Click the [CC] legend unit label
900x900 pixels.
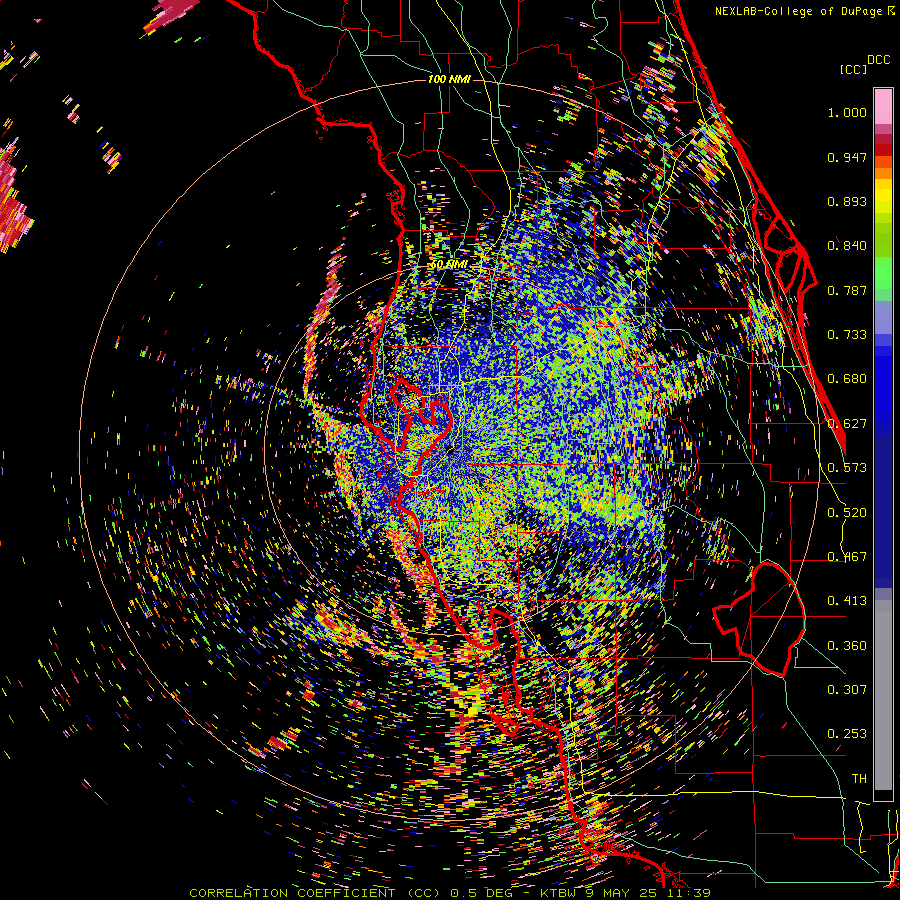click(x=853, y=69)
